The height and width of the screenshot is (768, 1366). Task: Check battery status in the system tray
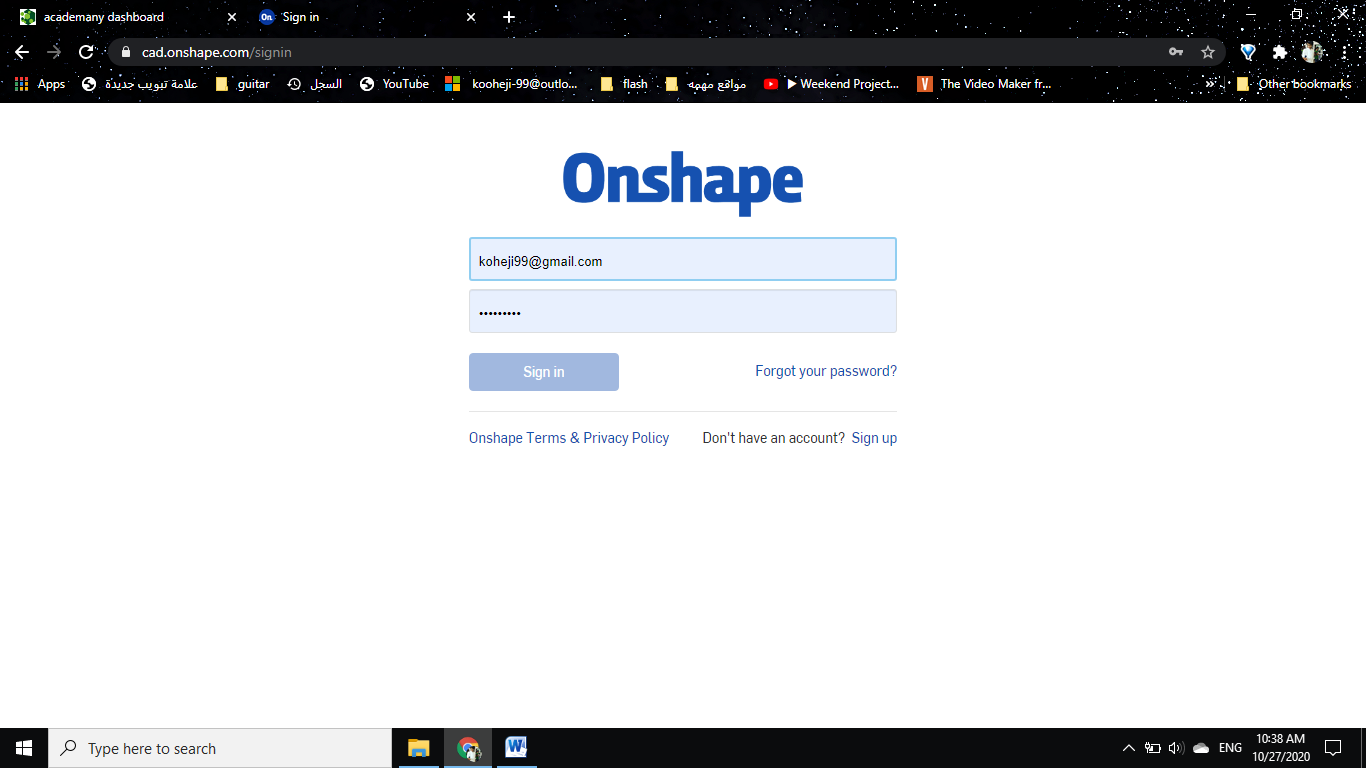tap(1153, 748)
